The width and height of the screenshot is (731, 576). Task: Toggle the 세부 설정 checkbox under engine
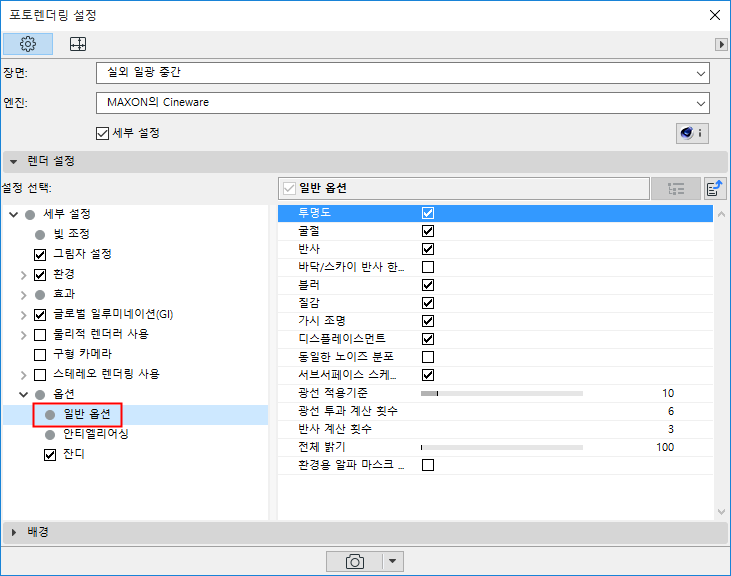[102, 134]
